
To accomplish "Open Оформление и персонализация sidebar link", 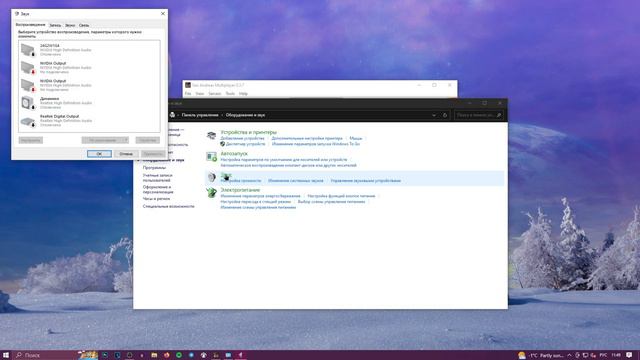I will [158, 189].
